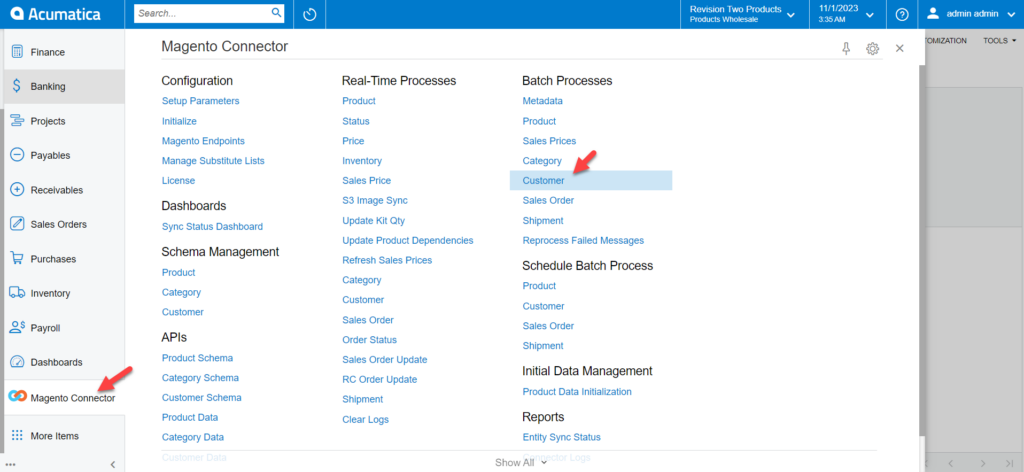Open the Finance workspace icon
Screen dimensions: 1024x472
point(18,52)
